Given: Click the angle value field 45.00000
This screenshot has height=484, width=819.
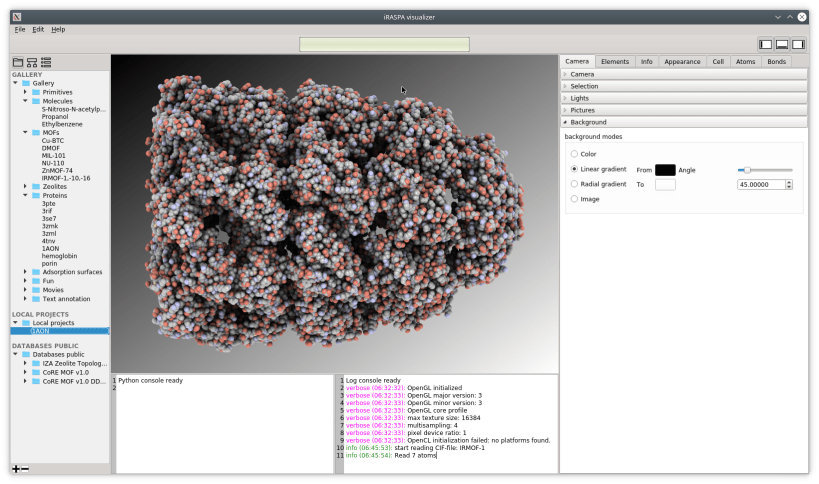Looking at the screenshot, I should pos(761,184).
